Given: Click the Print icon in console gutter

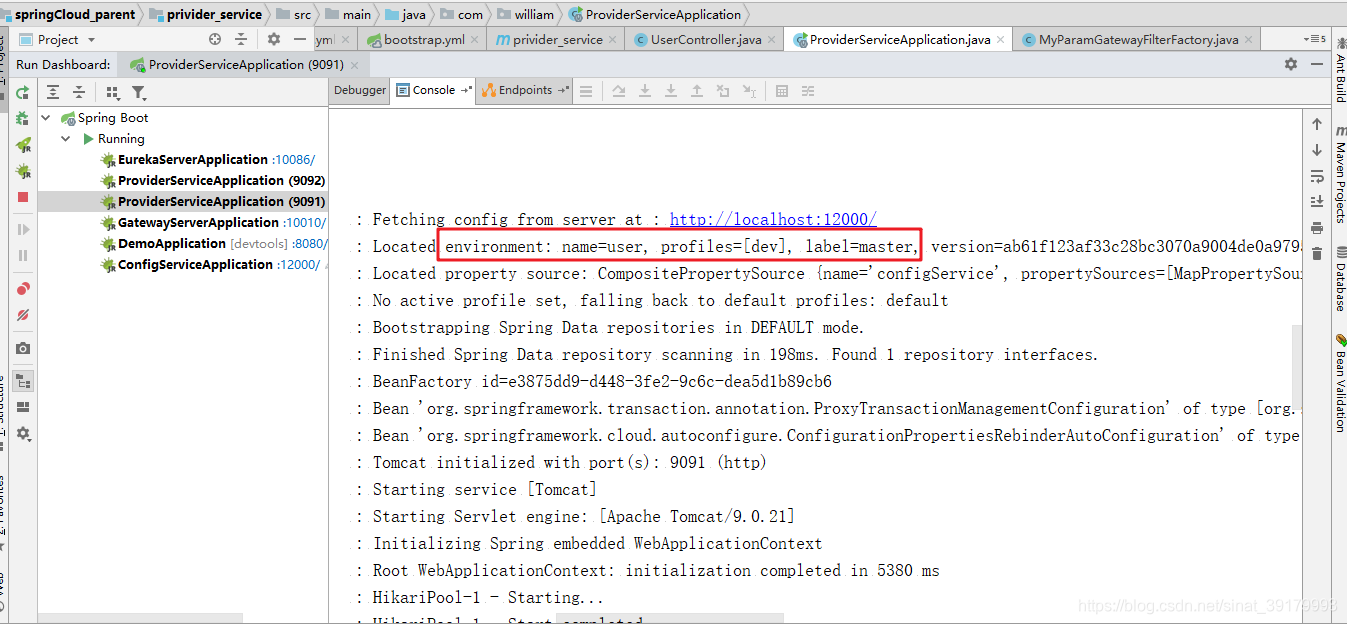Looking at the screenshot, I should (1317, 228).
